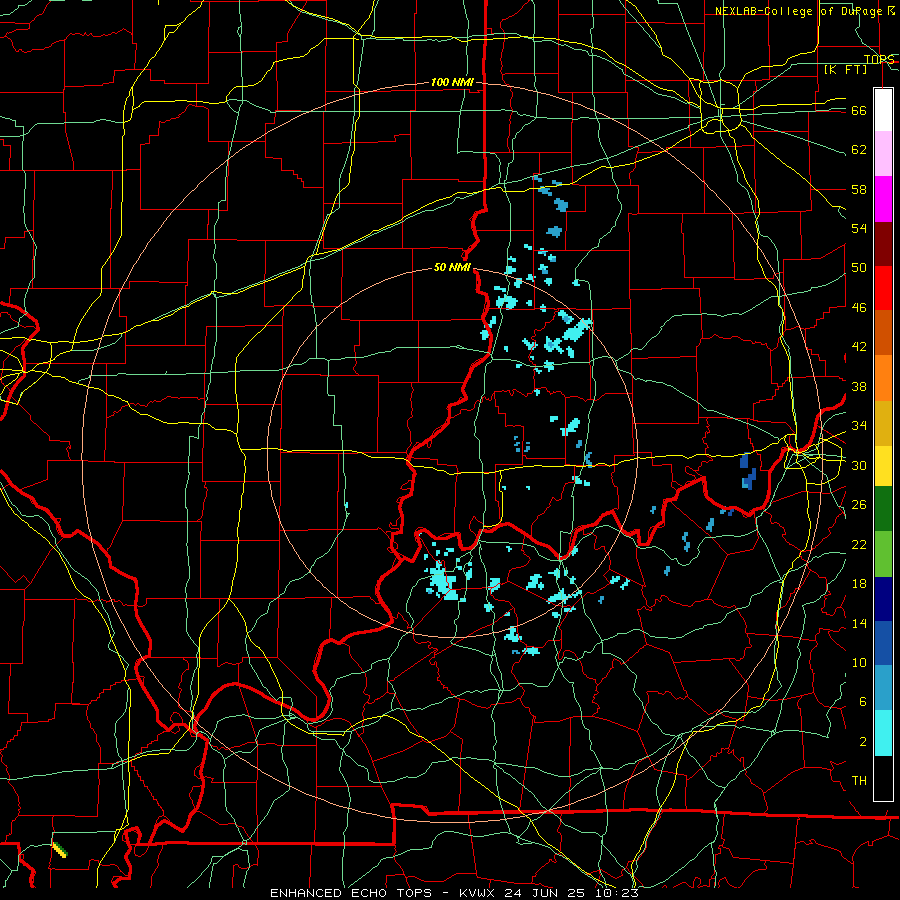Click the "58" legend value
The height and width of the screenshot is (900, 900).
tap(859, 189)
